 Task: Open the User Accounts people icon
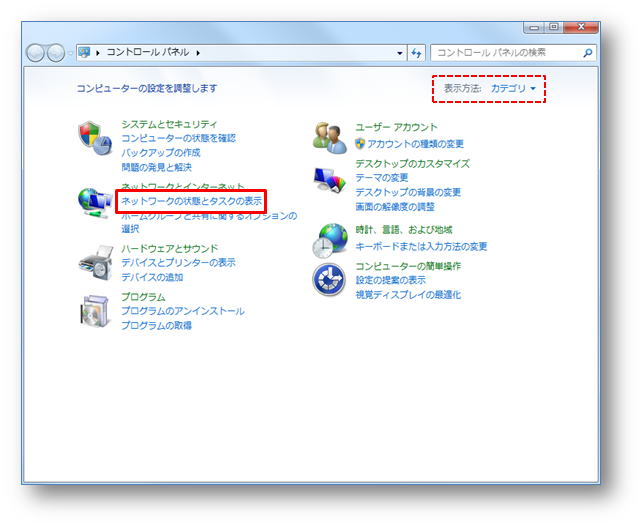[330, 138]
